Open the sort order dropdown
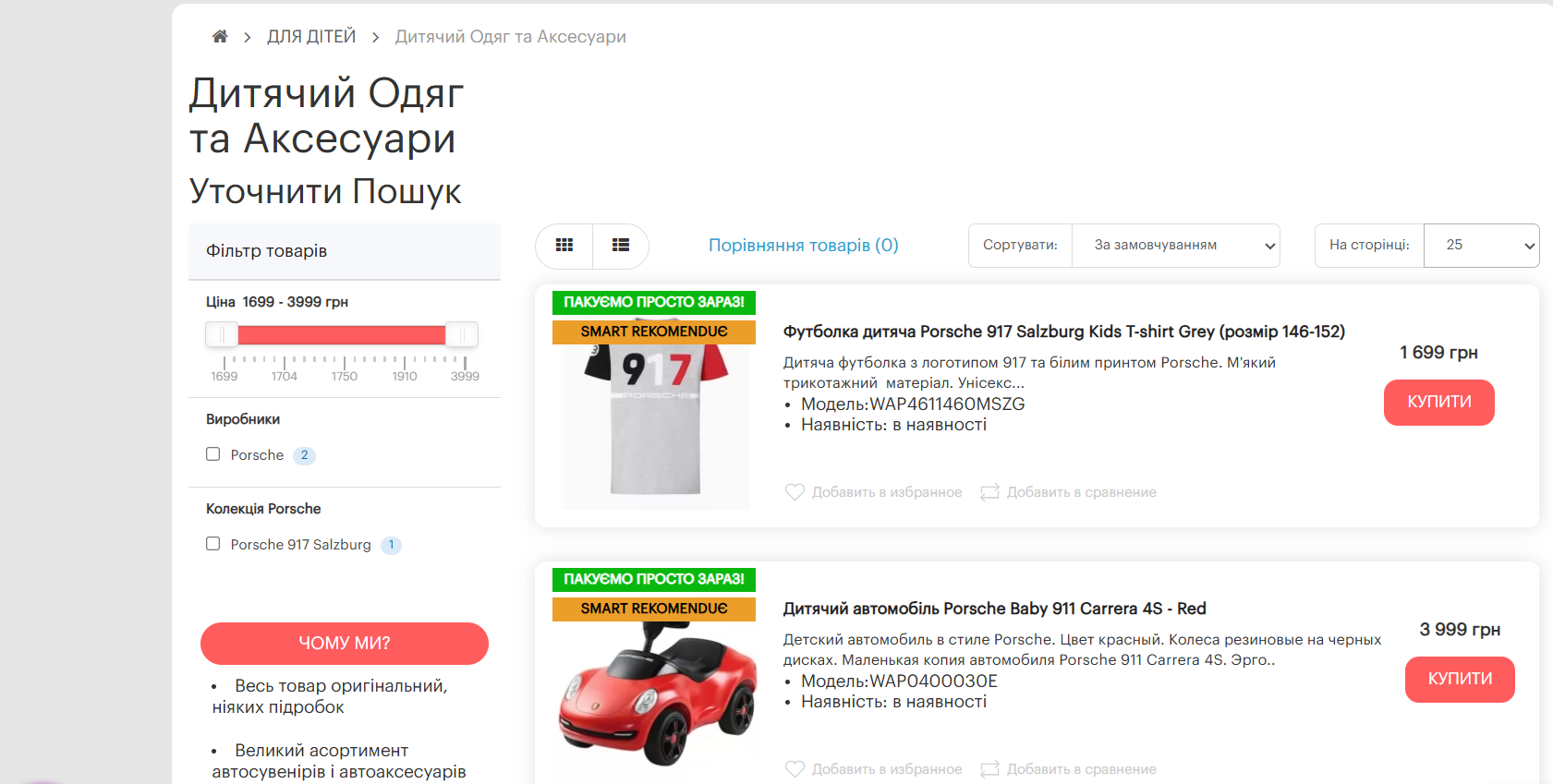The width and height of the screenshot is (1553, 784). [1175, 246]
